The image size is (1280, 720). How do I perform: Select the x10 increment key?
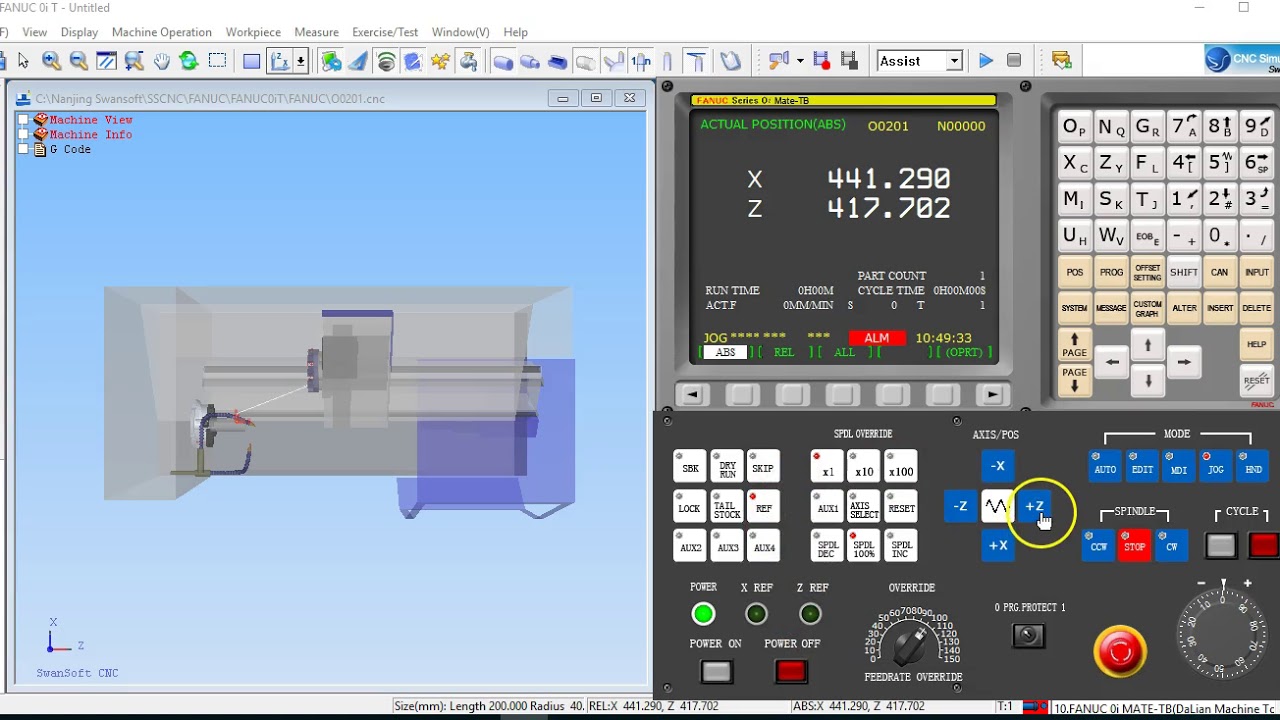(x=864, y=466)
